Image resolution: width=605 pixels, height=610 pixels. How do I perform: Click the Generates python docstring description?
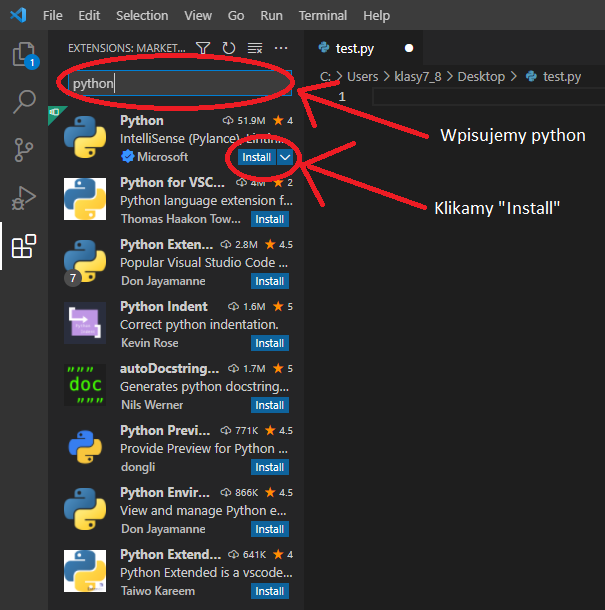pos(204,387)
